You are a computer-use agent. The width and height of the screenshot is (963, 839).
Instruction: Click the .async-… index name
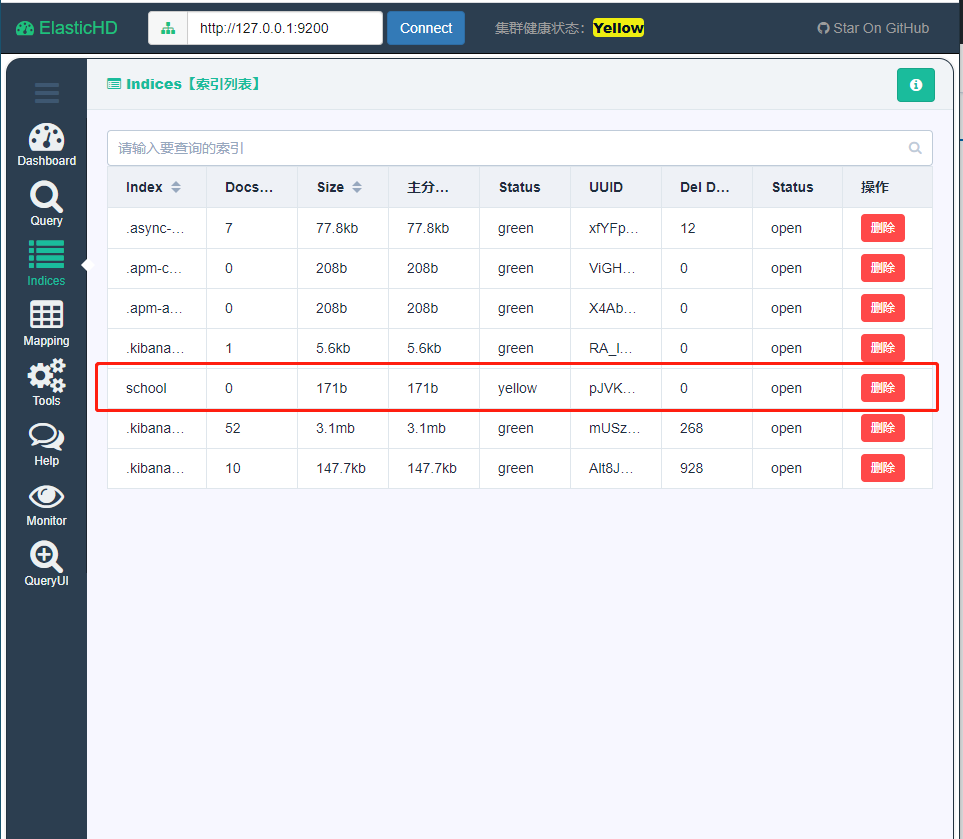point(155,228)
